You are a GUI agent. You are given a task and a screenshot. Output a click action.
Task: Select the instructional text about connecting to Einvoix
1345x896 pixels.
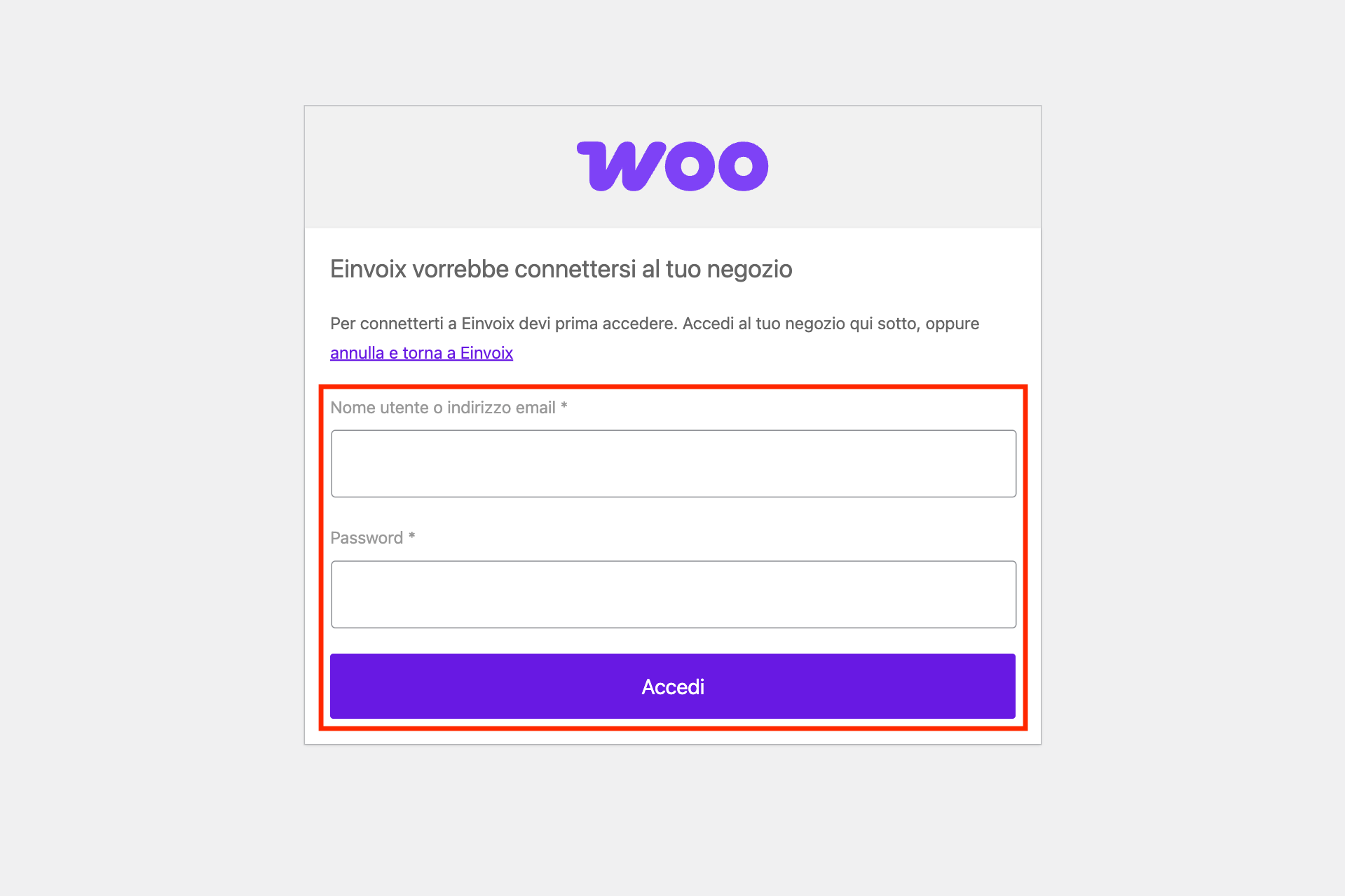pyautogui.click(x=654, y=324)
